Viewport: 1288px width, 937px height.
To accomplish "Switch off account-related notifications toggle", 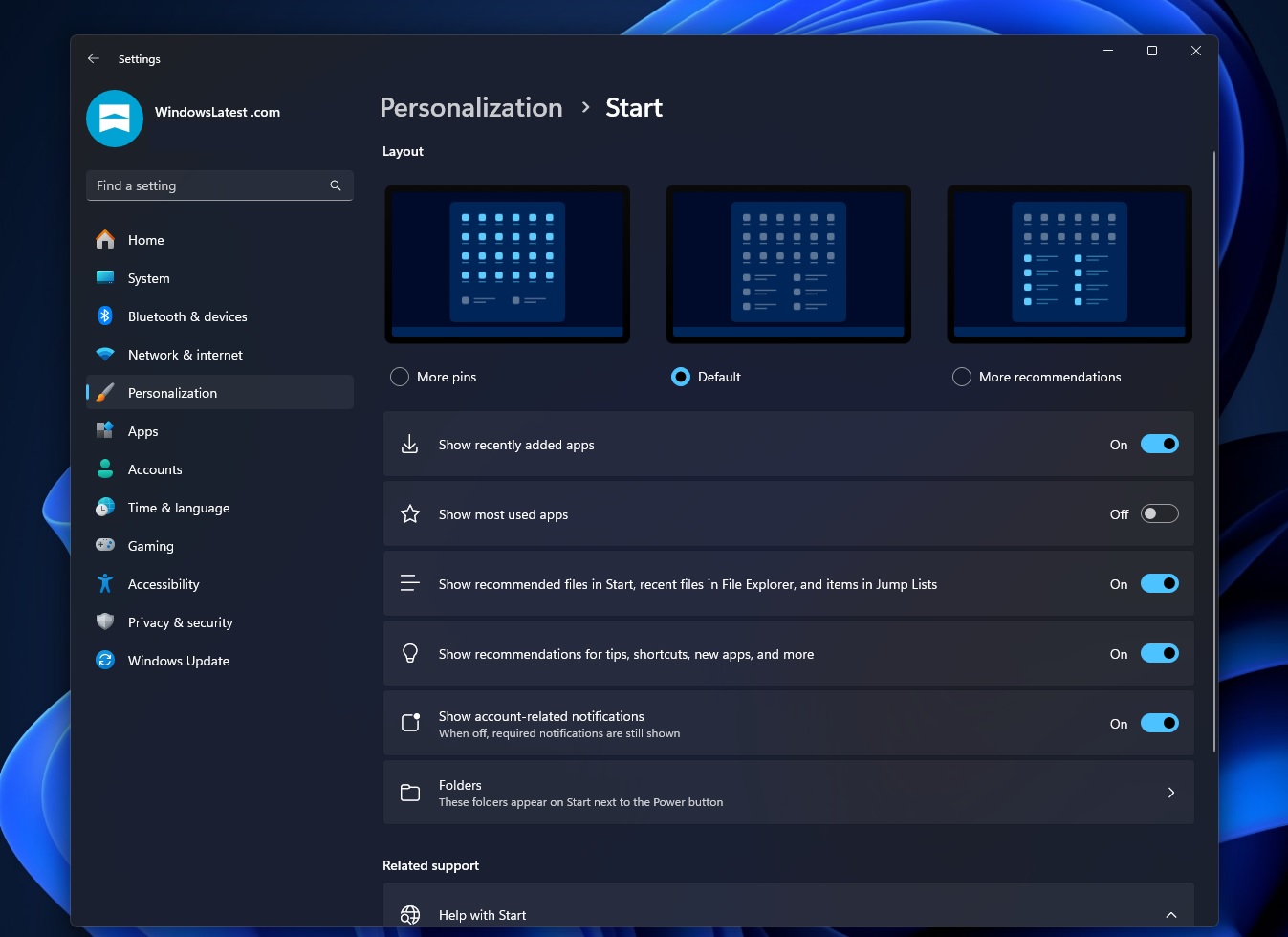I will coord(1160,723).
